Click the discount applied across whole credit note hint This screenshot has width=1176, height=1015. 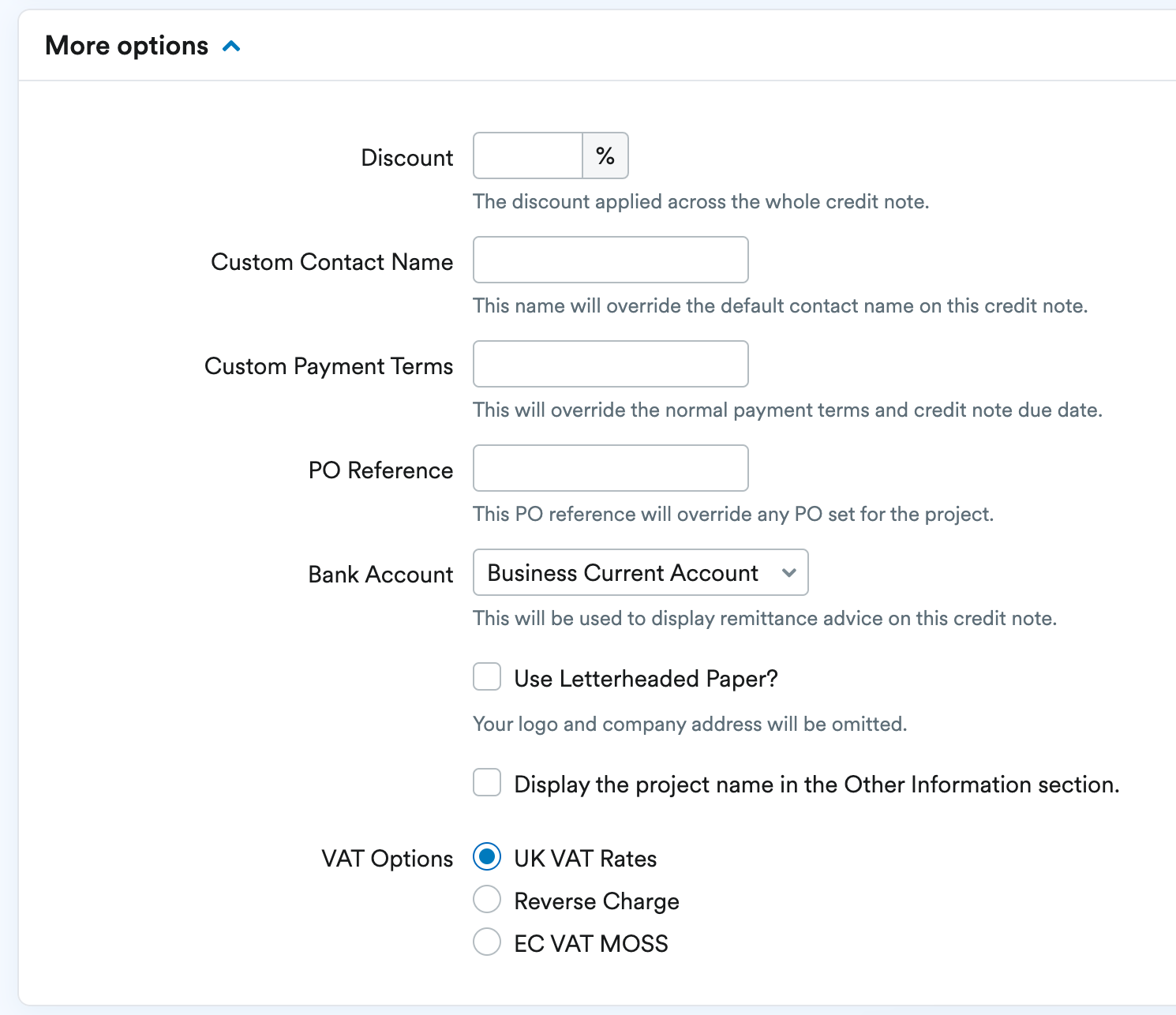click(702, 202)
